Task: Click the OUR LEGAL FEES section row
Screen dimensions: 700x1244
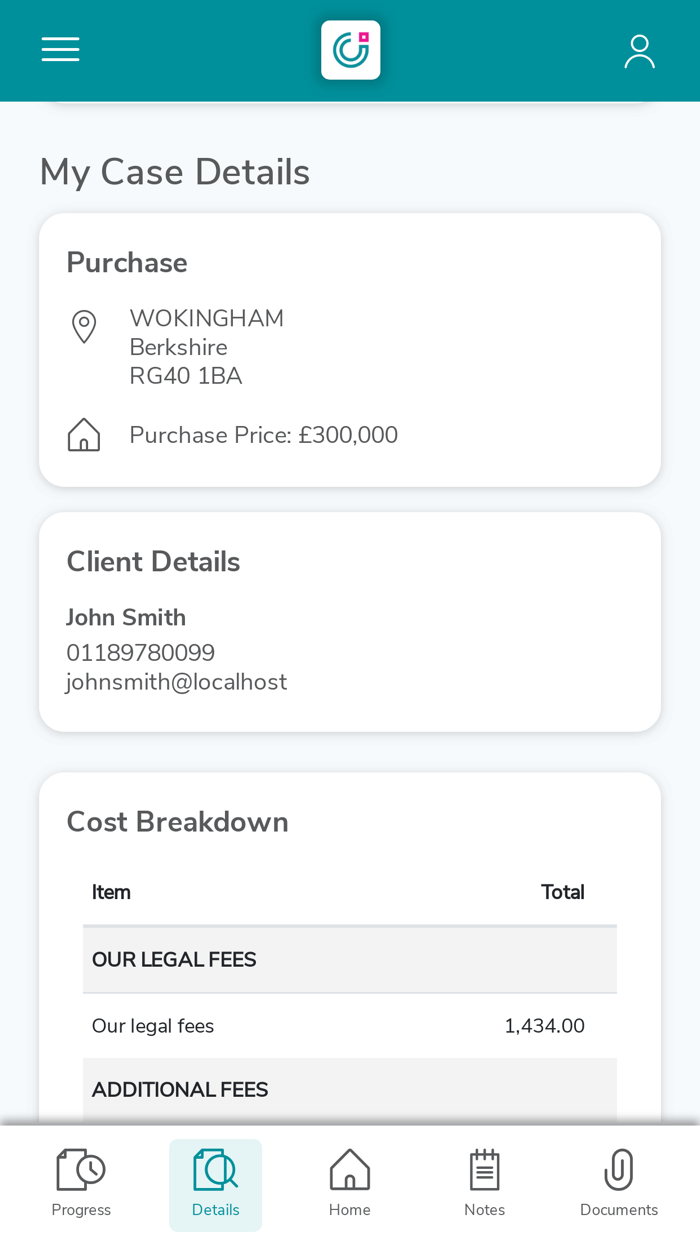Action: click(x=350, y=960)
